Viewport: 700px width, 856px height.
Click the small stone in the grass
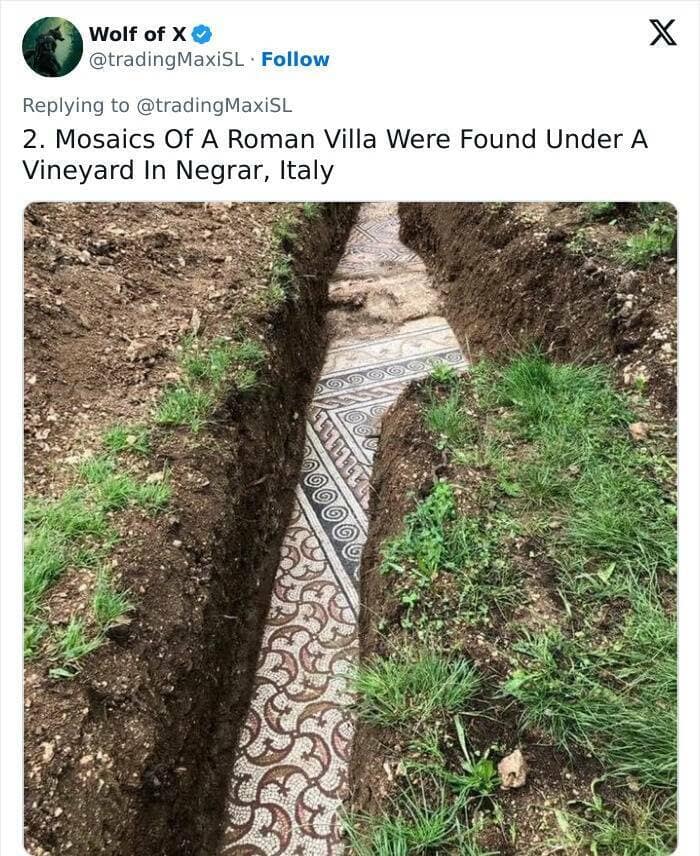pos(512,769)
